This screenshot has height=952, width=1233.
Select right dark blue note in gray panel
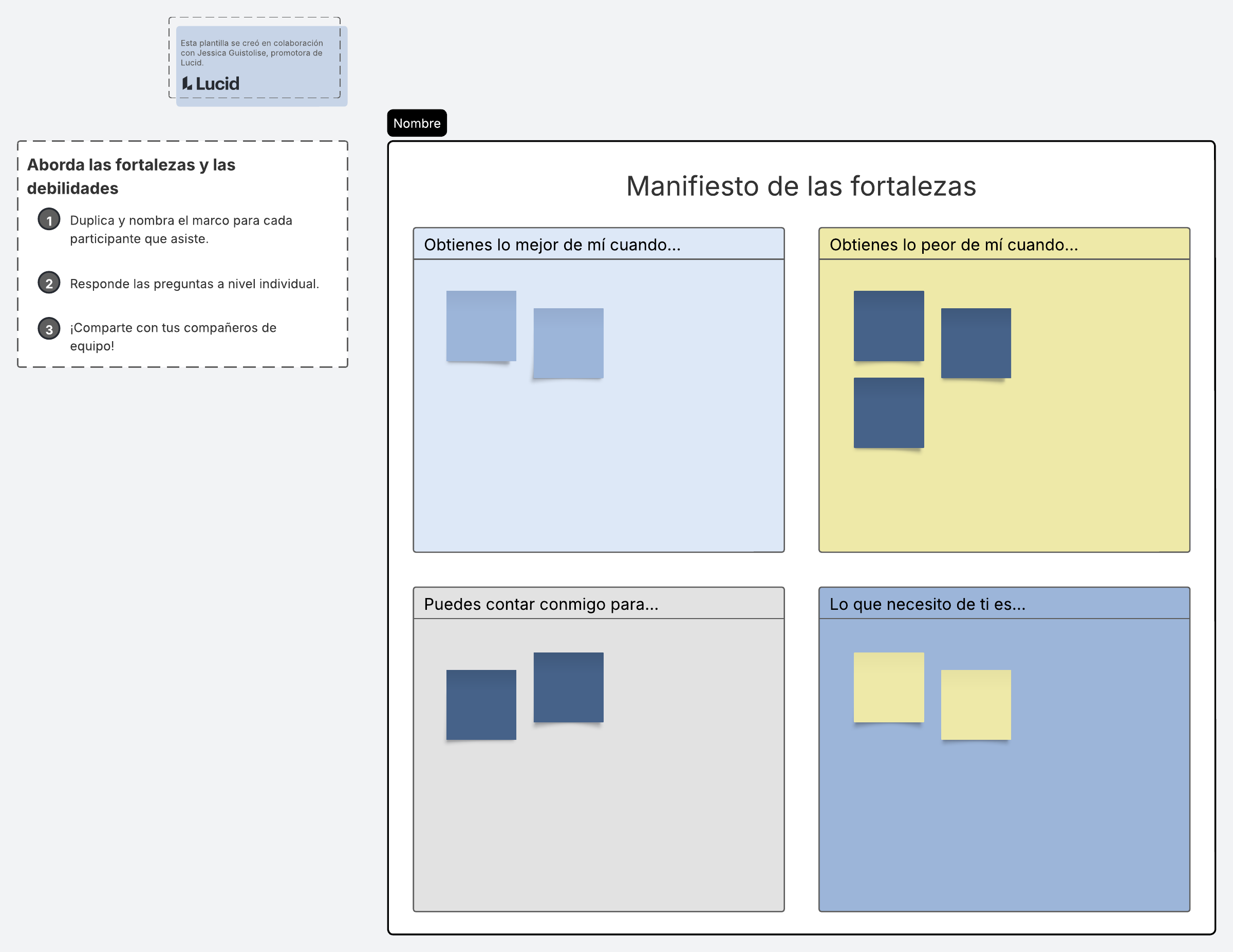pos(568,687)
